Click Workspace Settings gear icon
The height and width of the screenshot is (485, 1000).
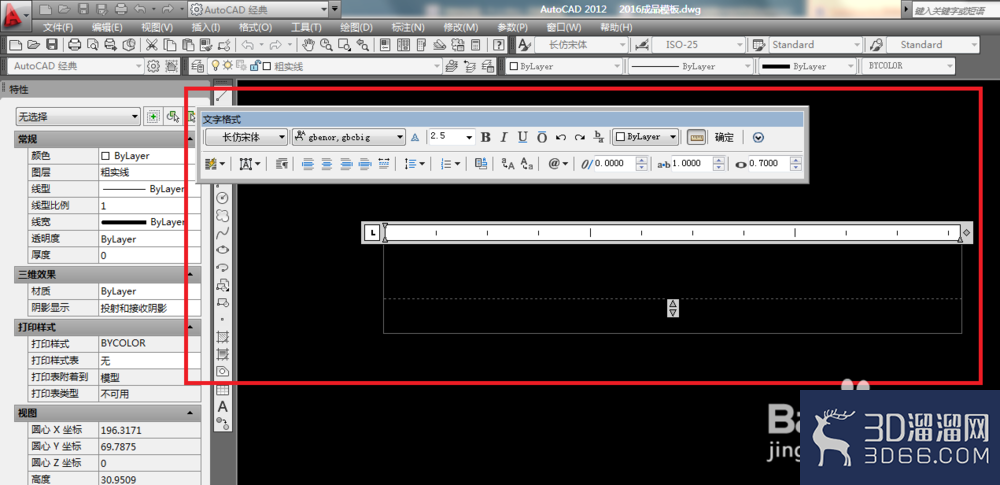tap(152, 66)
